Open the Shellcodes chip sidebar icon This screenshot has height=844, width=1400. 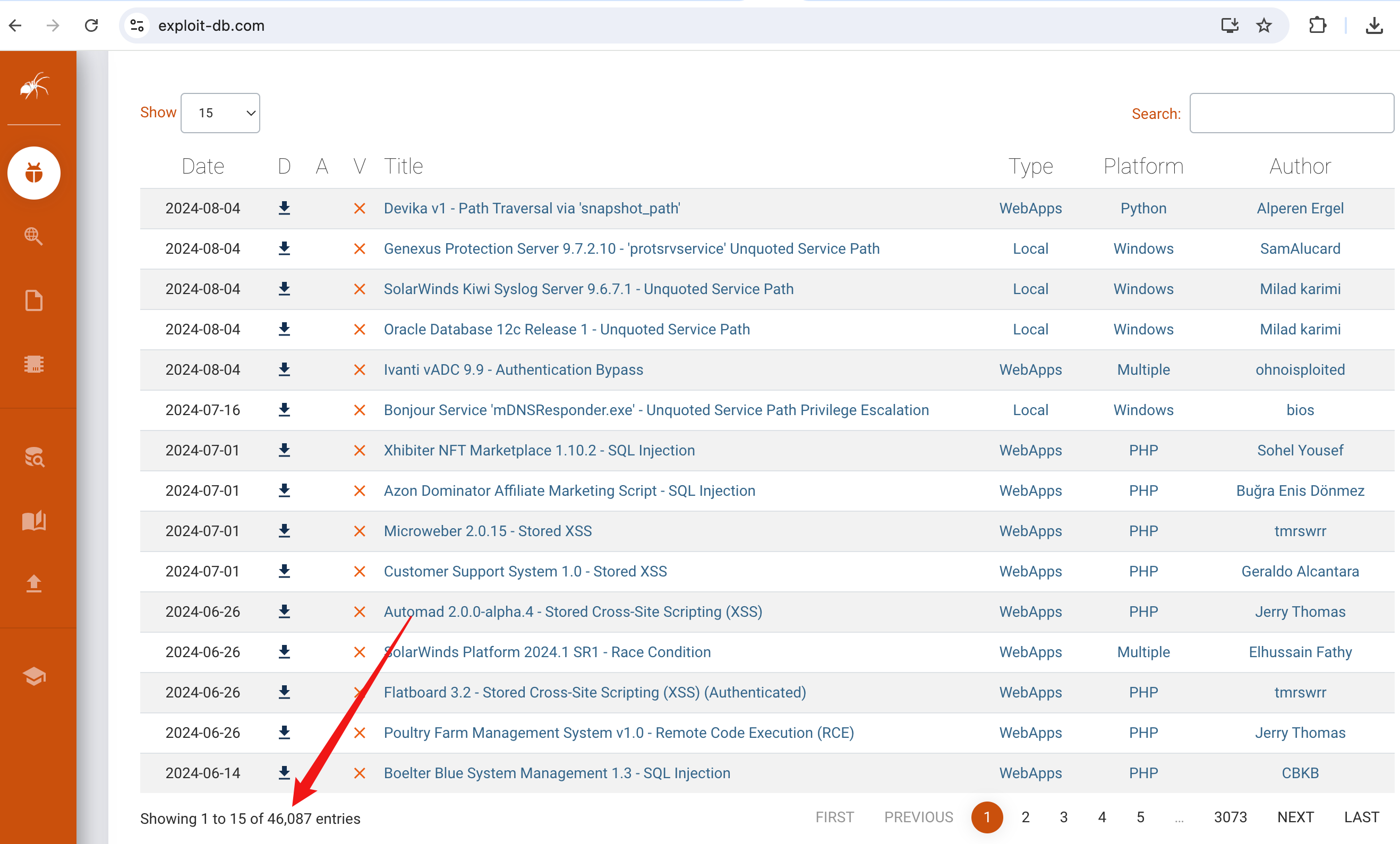point(34,364)
